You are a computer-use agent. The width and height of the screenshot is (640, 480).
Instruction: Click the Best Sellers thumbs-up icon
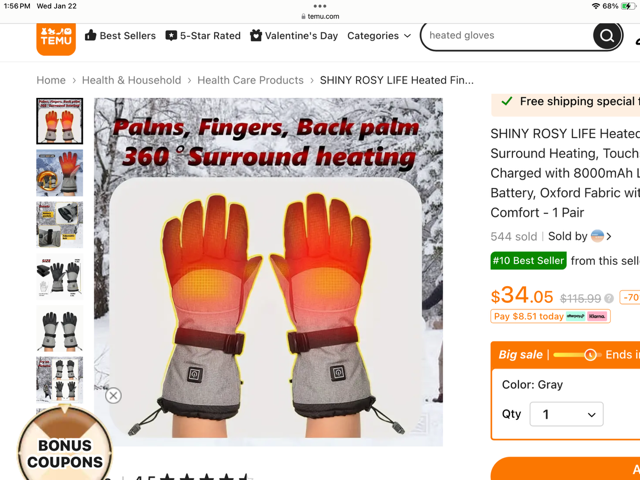pos(90,36)
